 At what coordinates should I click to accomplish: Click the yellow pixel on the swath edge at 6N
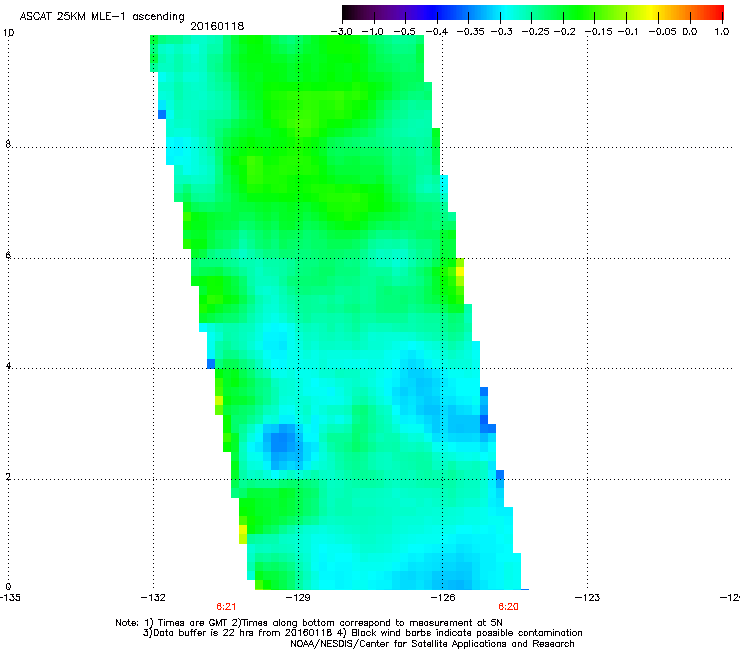460,271
